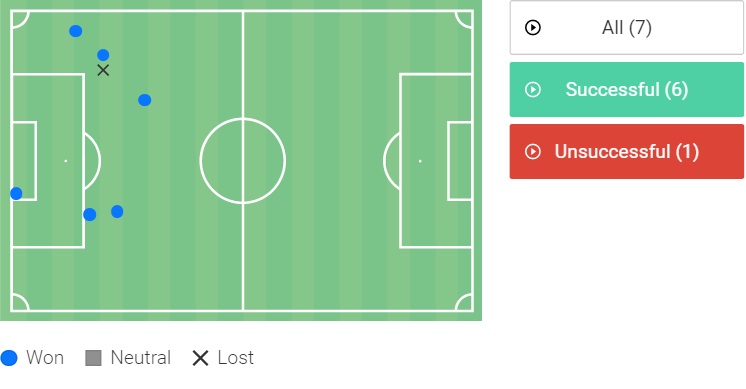Click the blue dot on the left goal line
This screenshot has width=746, height=389.
click(16, 194)
